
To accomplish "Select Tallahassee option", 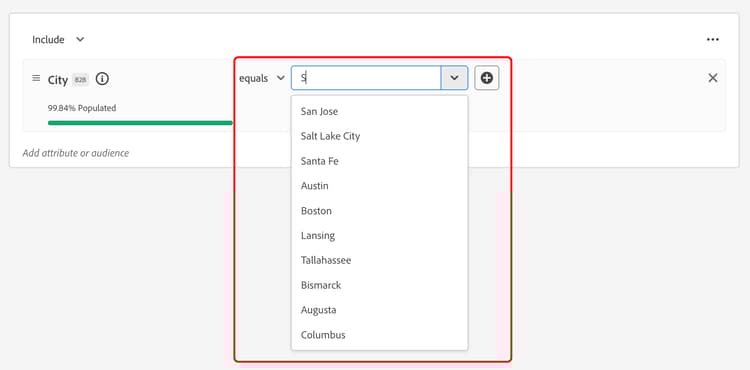I will tap(379, 261).
